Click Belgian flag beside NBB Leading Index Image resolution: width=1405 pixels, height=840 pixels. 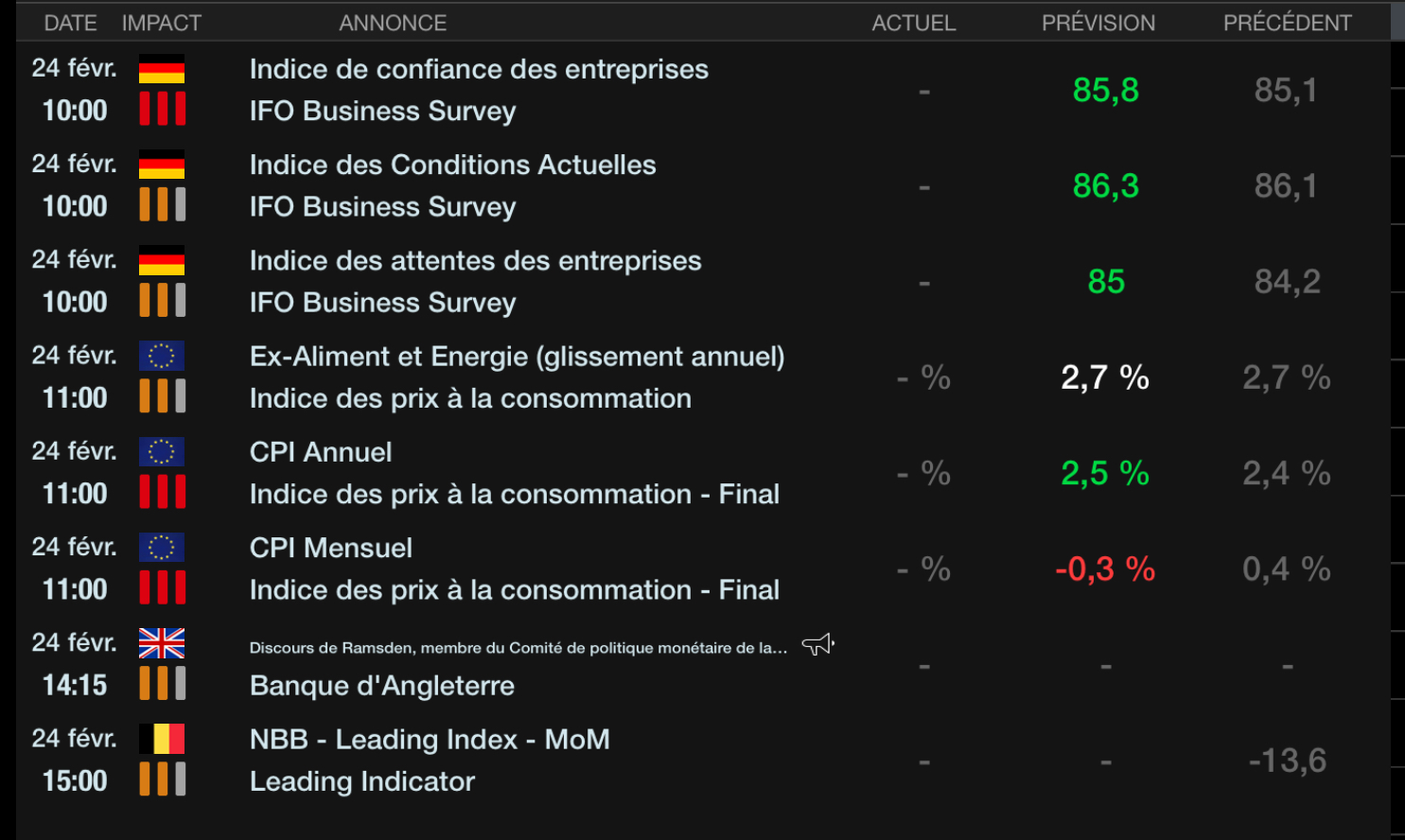pos(162,739)
